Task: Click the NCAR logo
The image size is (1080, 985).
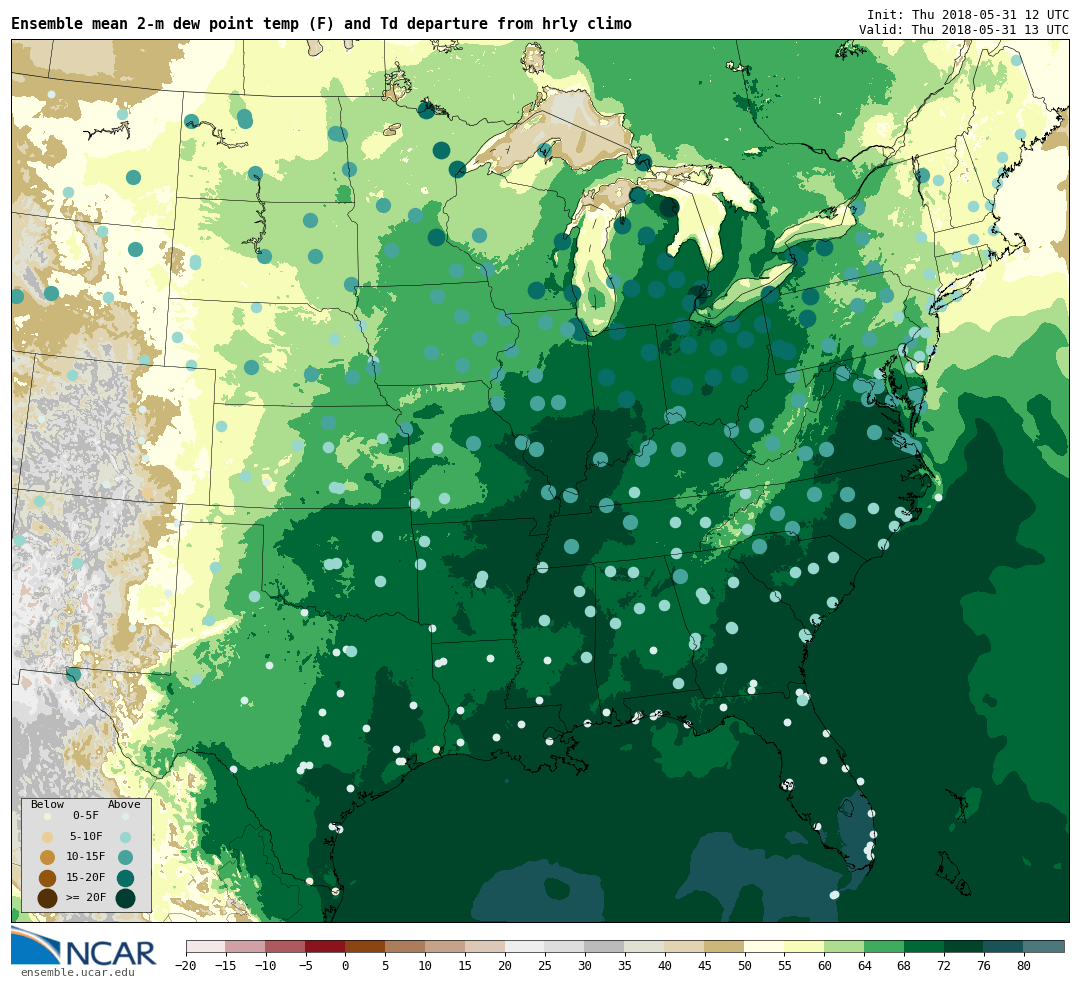Action: tap(83, 947)
